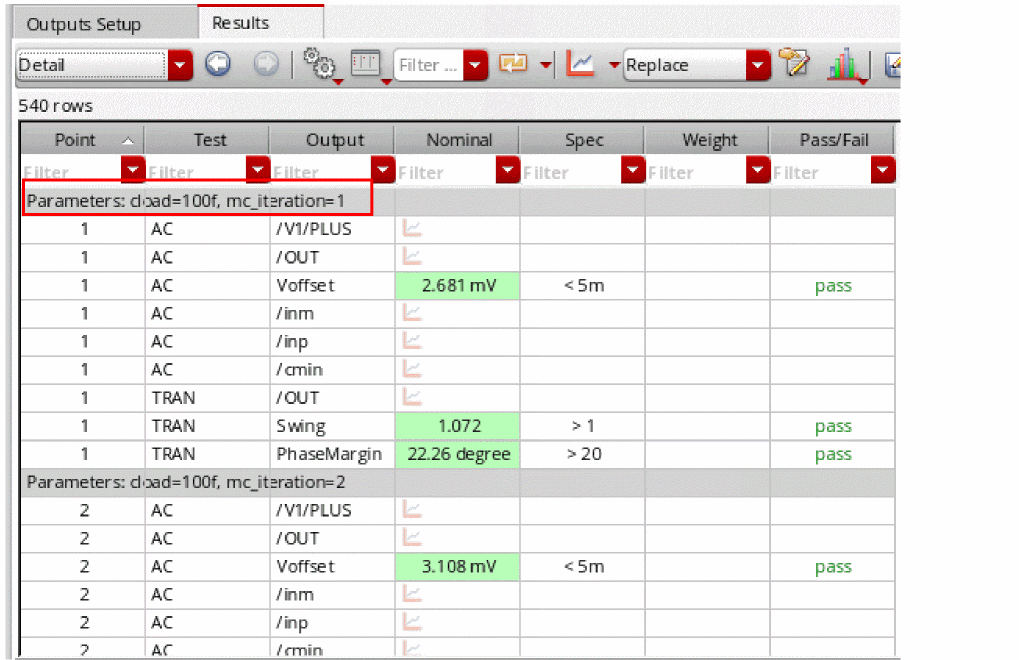
Task: Click the Spec column header
Action: pyautogui.click(x=583, y=140)
